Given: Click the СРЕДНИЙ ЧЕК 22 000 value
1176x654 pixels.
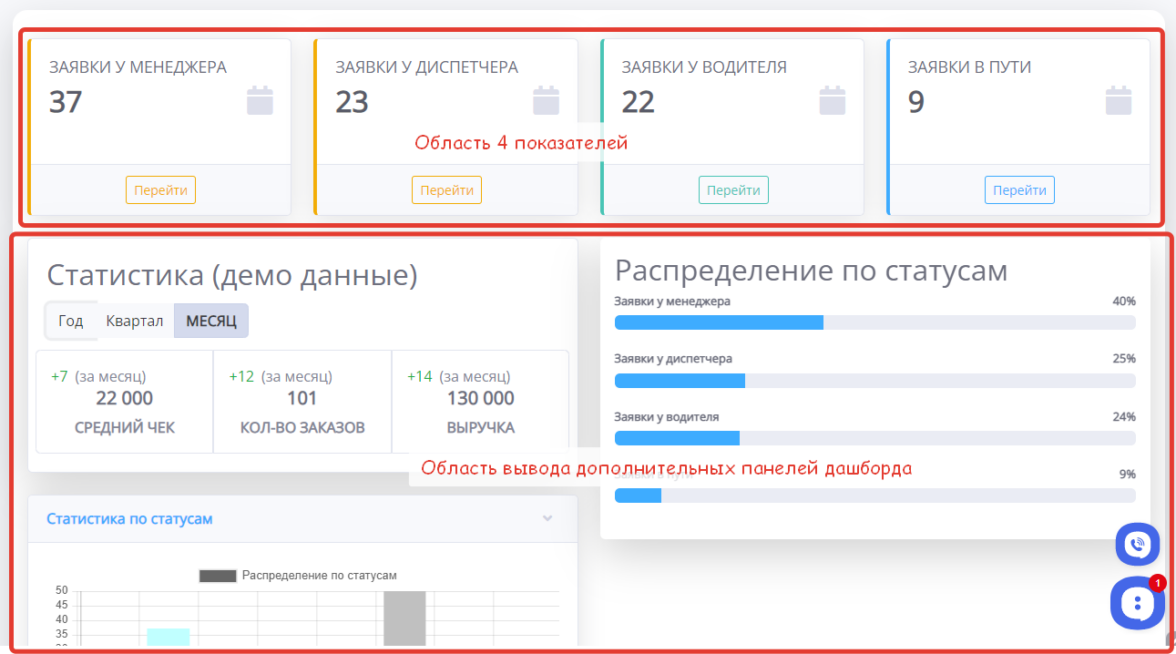Looking at the screenshot, I should click(x=124, y=398).
